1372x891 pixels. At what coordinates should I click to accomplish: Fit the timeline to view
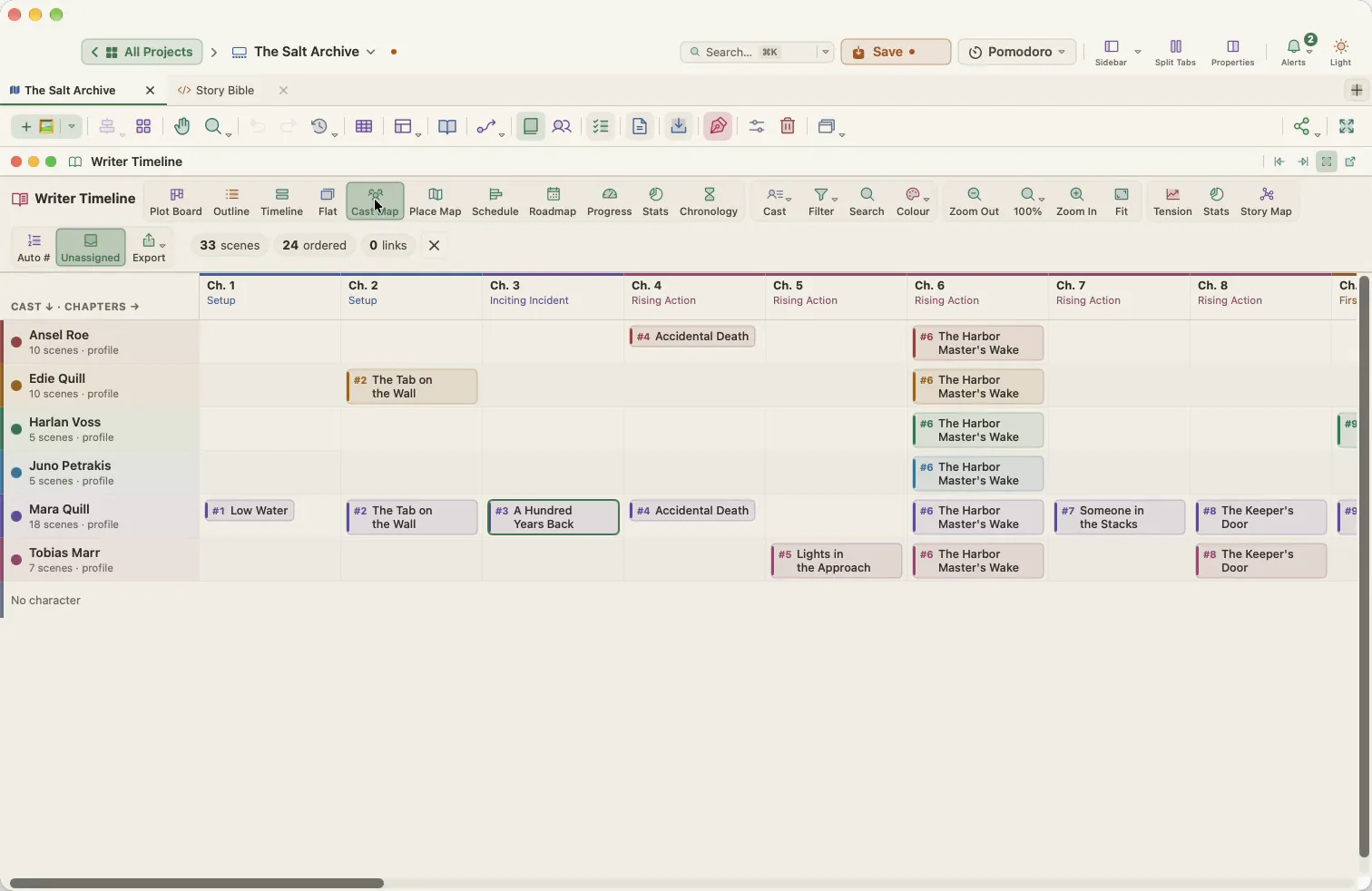coord(1122,201)
